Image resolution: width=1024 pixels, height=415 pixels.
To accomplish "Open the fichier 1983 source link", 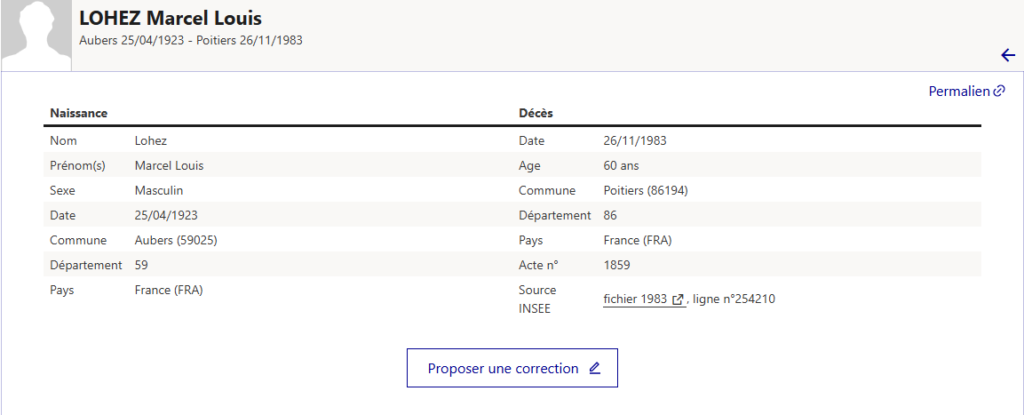I will pyautogui.click(x=635, y=299).
